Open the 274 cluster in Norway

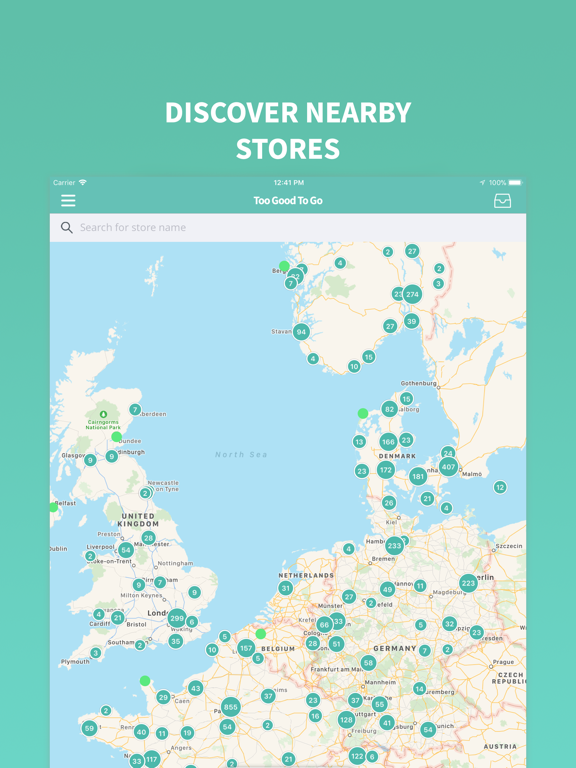[x=412, y=294]
